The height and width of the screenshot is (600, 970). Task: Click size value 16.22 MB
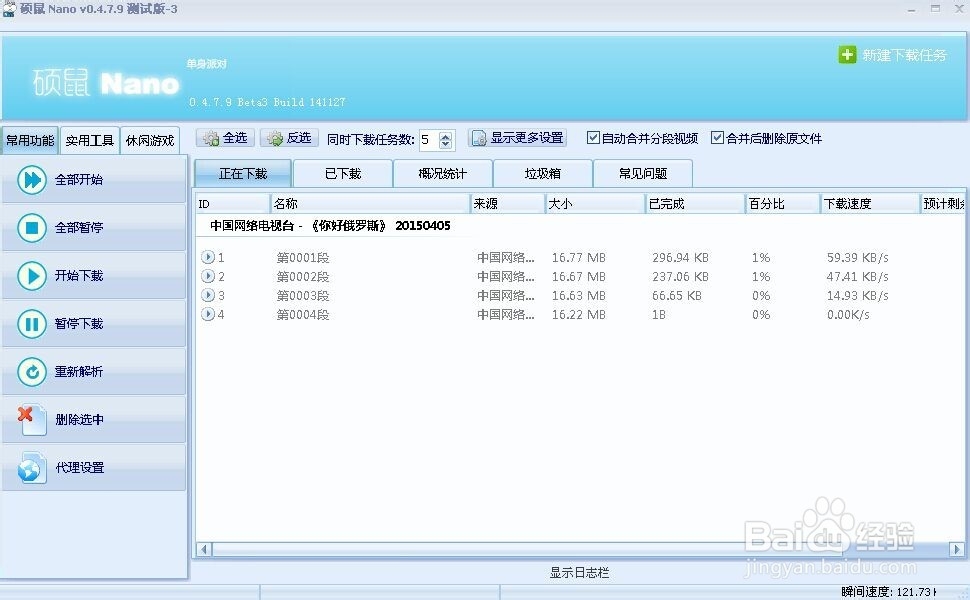(578, 315)
